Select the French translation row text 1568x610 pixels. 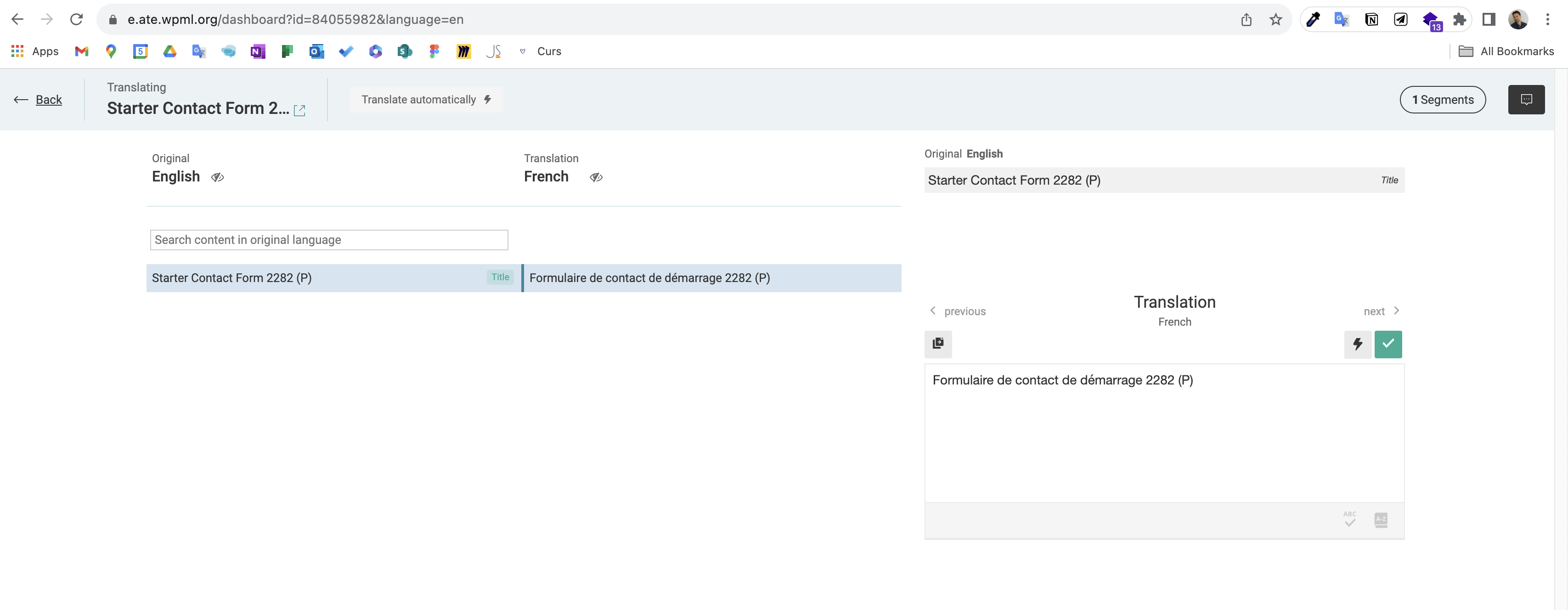[649, 278]
